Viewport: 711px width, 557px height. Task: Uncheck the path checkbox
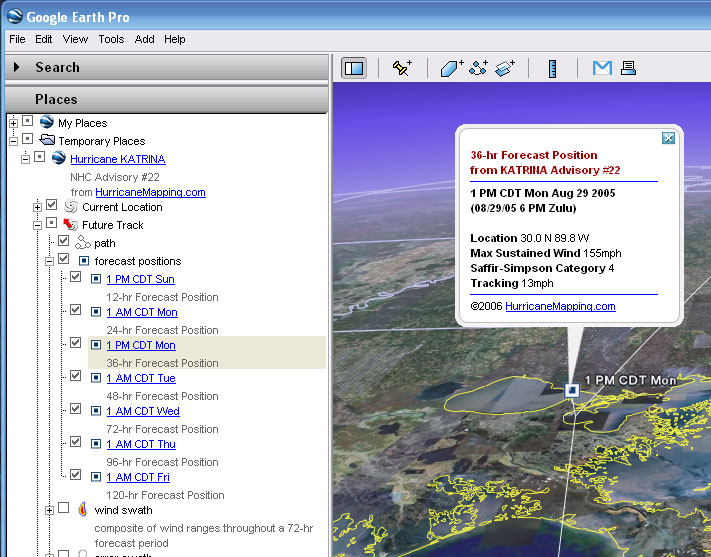coord(63,240)
